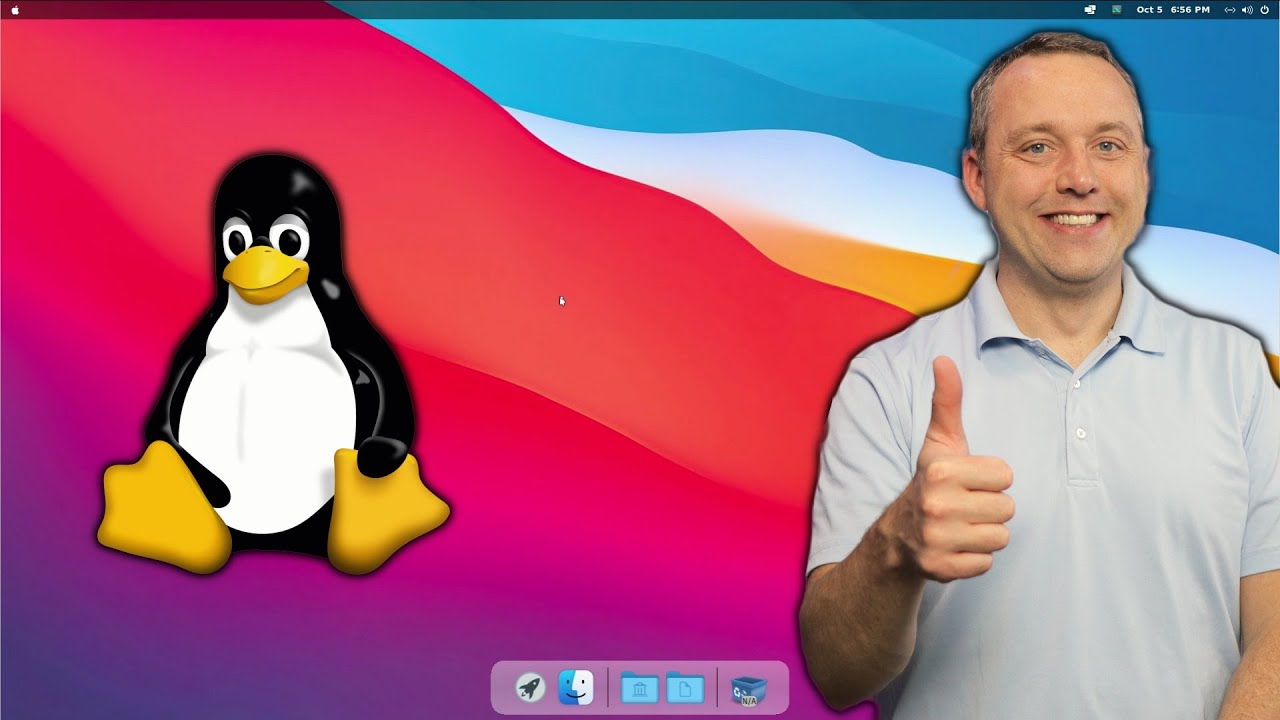
Task: Open the Apple logo menu
Action: [x=15, y=9]
